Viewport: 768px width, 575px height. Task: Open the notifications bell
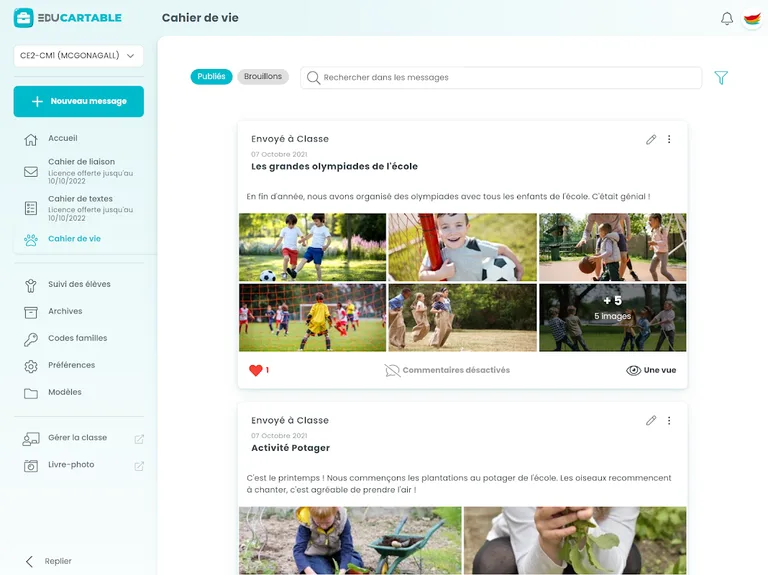coord(727,19)
